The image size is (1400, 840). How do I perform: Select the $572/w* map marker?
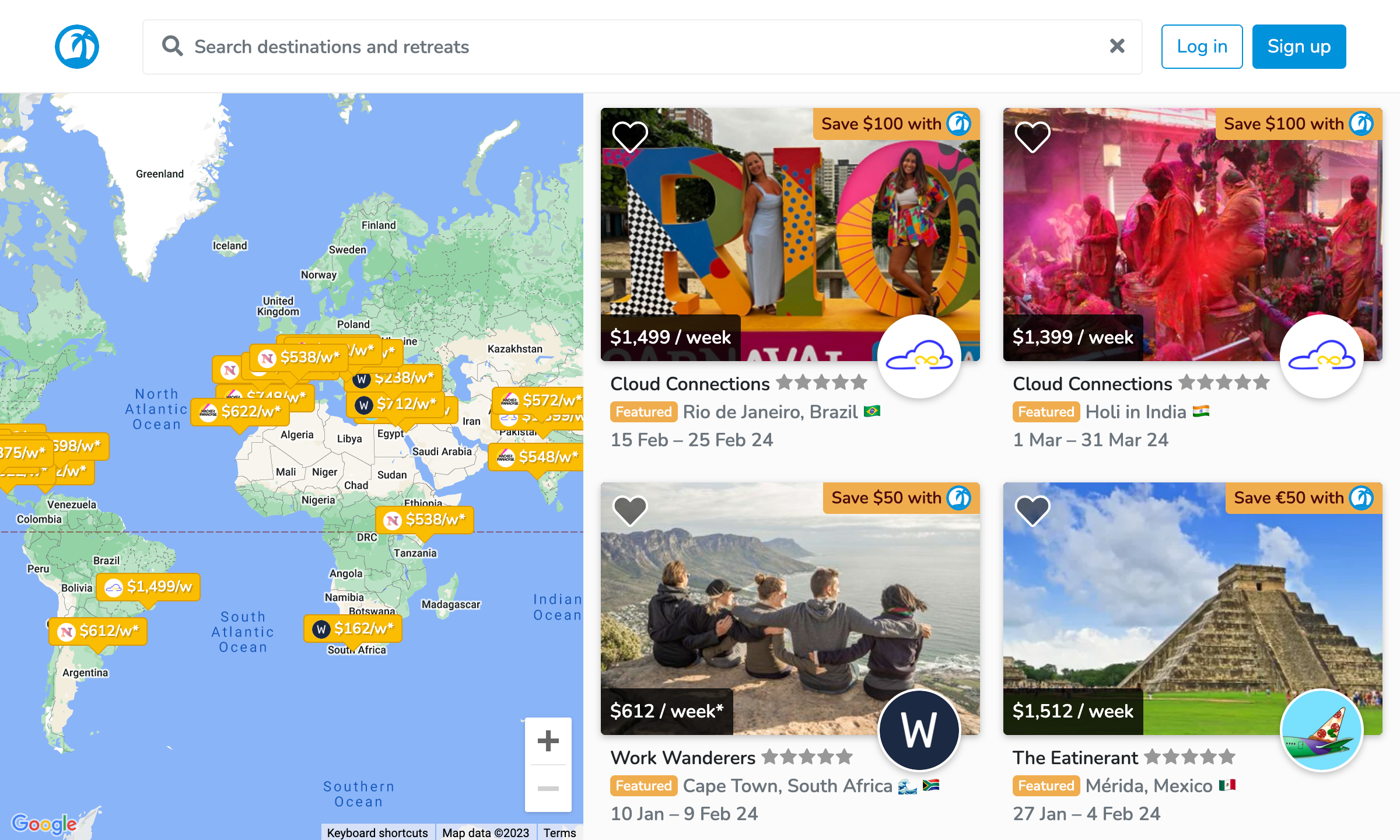pyautogui.click(x=538, y=400)
